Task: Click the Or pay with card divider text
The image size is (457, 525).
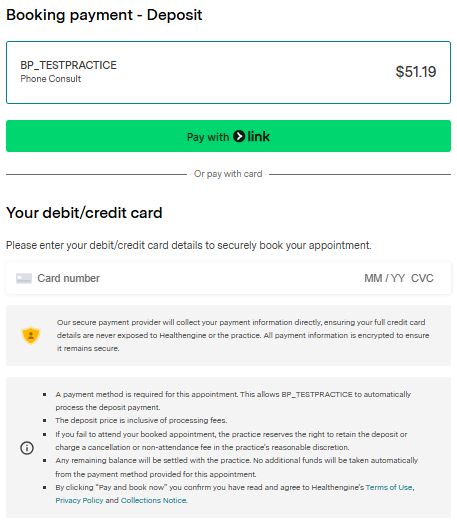Action: pos(228,174)
